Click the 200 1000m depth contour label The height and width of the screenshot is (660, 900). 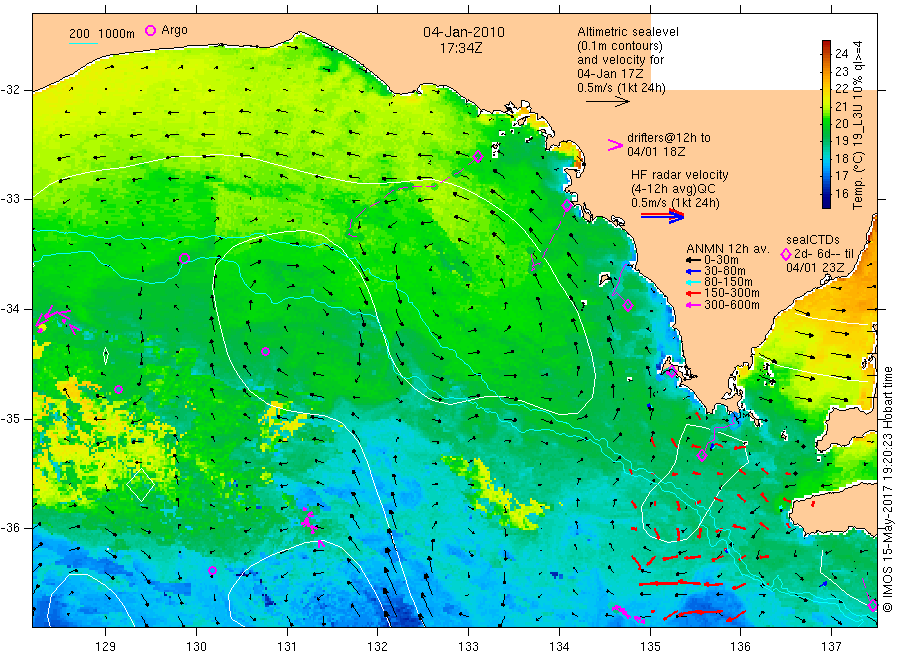pyautogui.click(x=102, y=33)
